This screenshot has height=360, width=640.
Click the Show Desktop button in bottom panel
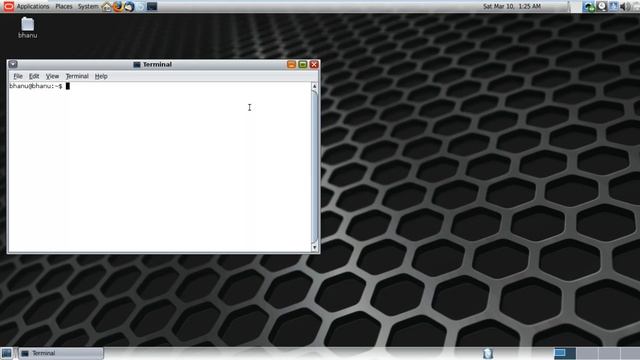(7, 353)
